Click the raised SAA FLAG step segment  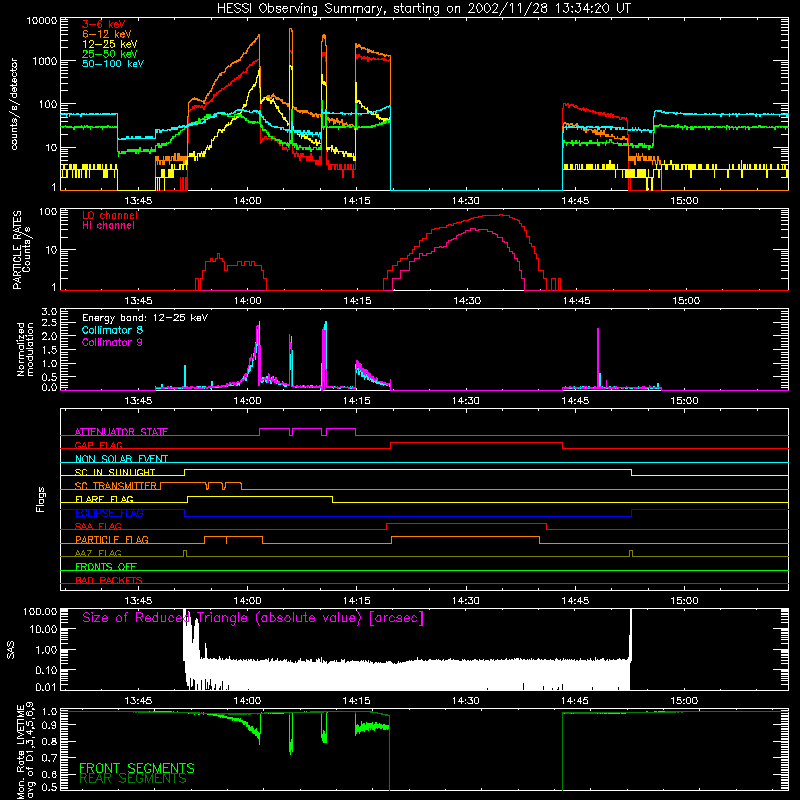[x=466, y=523]
